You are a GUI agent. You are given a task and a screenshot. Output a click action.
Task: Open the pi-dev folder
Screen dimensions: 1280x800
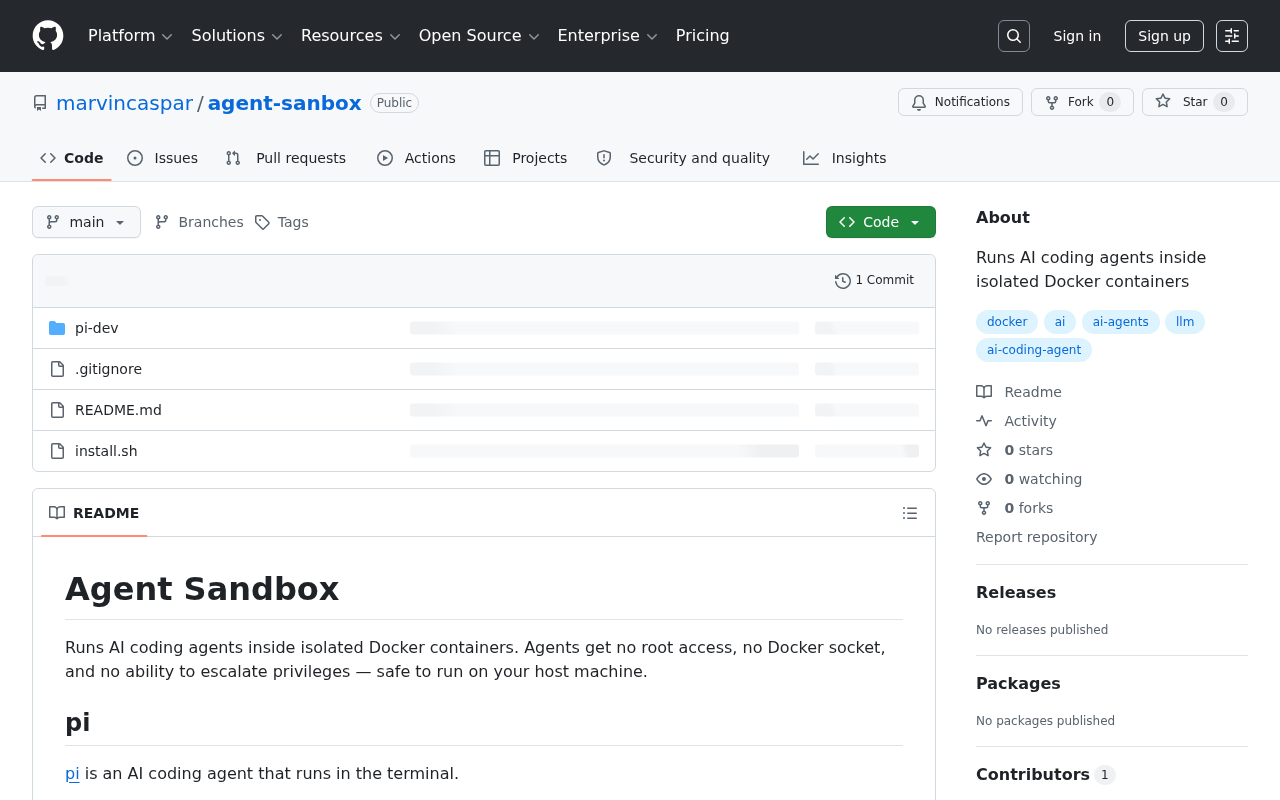coord(97,328)
